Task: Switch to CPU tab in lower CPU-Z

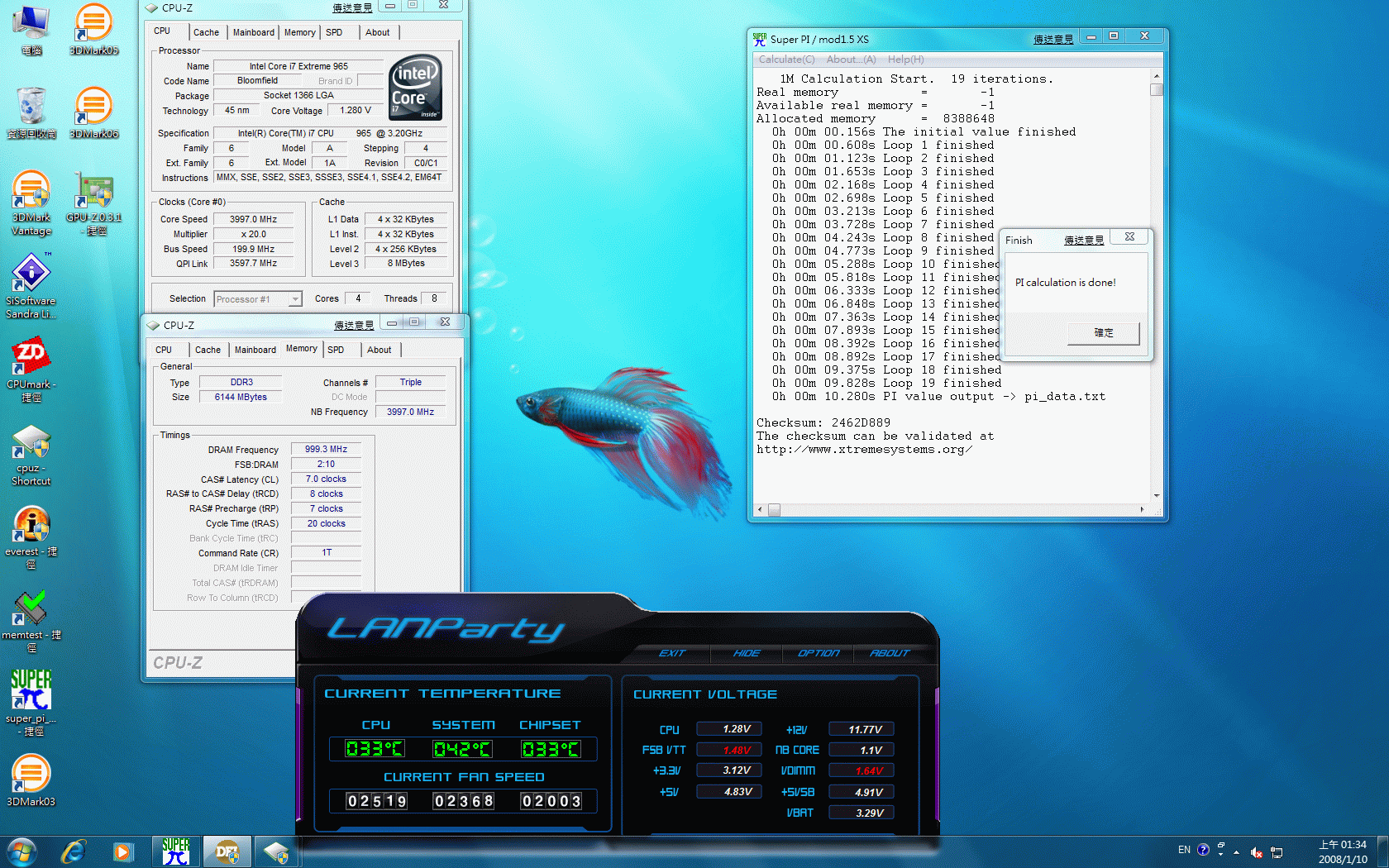Action: (x=164, y=350)
